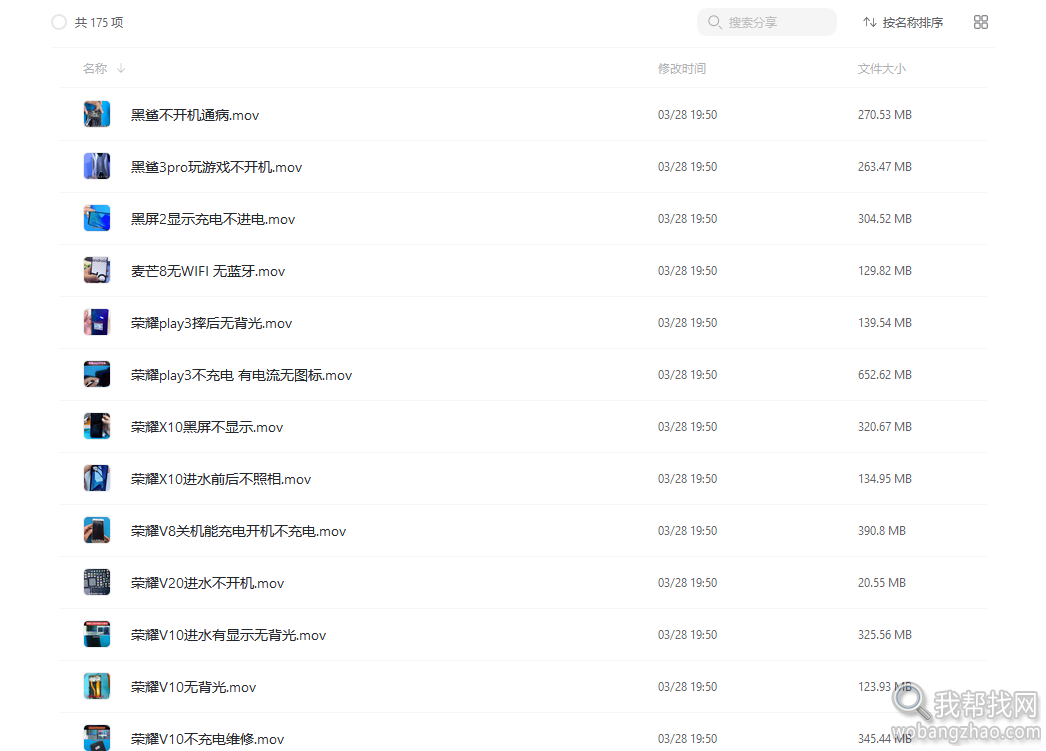Click size value 390.8 MB
Viewport: 1046px width, 751px height.
882,531
